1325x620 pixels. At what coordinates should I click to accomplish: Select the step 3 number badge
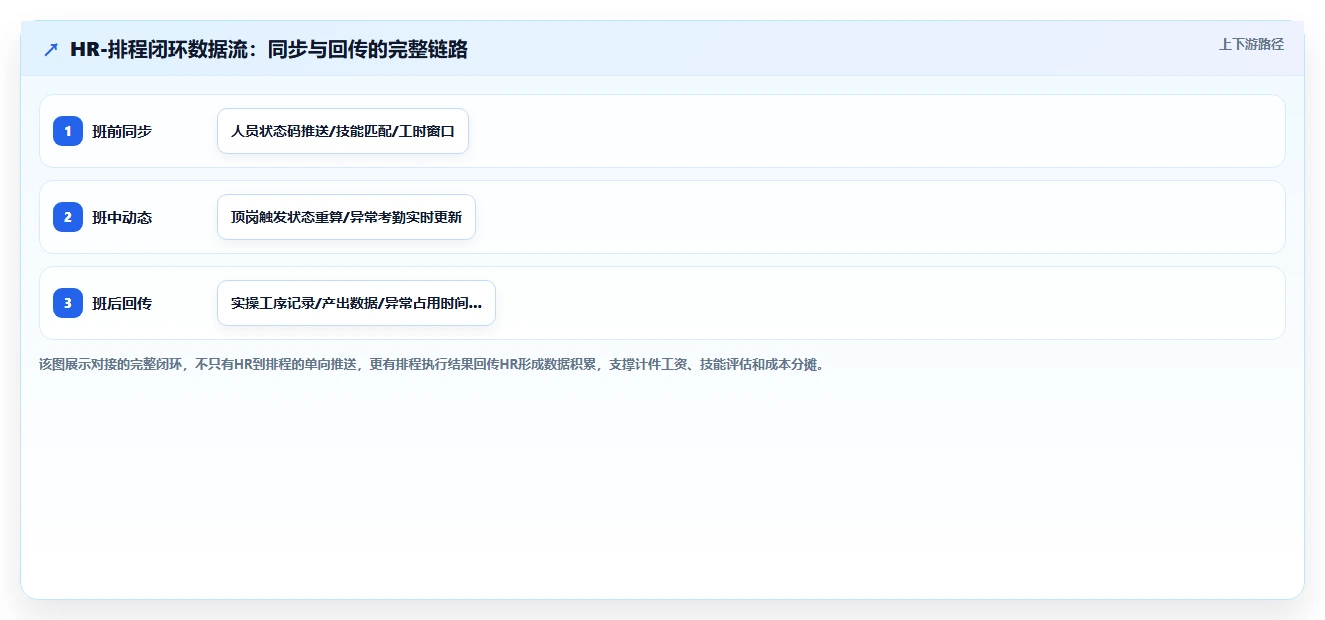click(68, 303)
